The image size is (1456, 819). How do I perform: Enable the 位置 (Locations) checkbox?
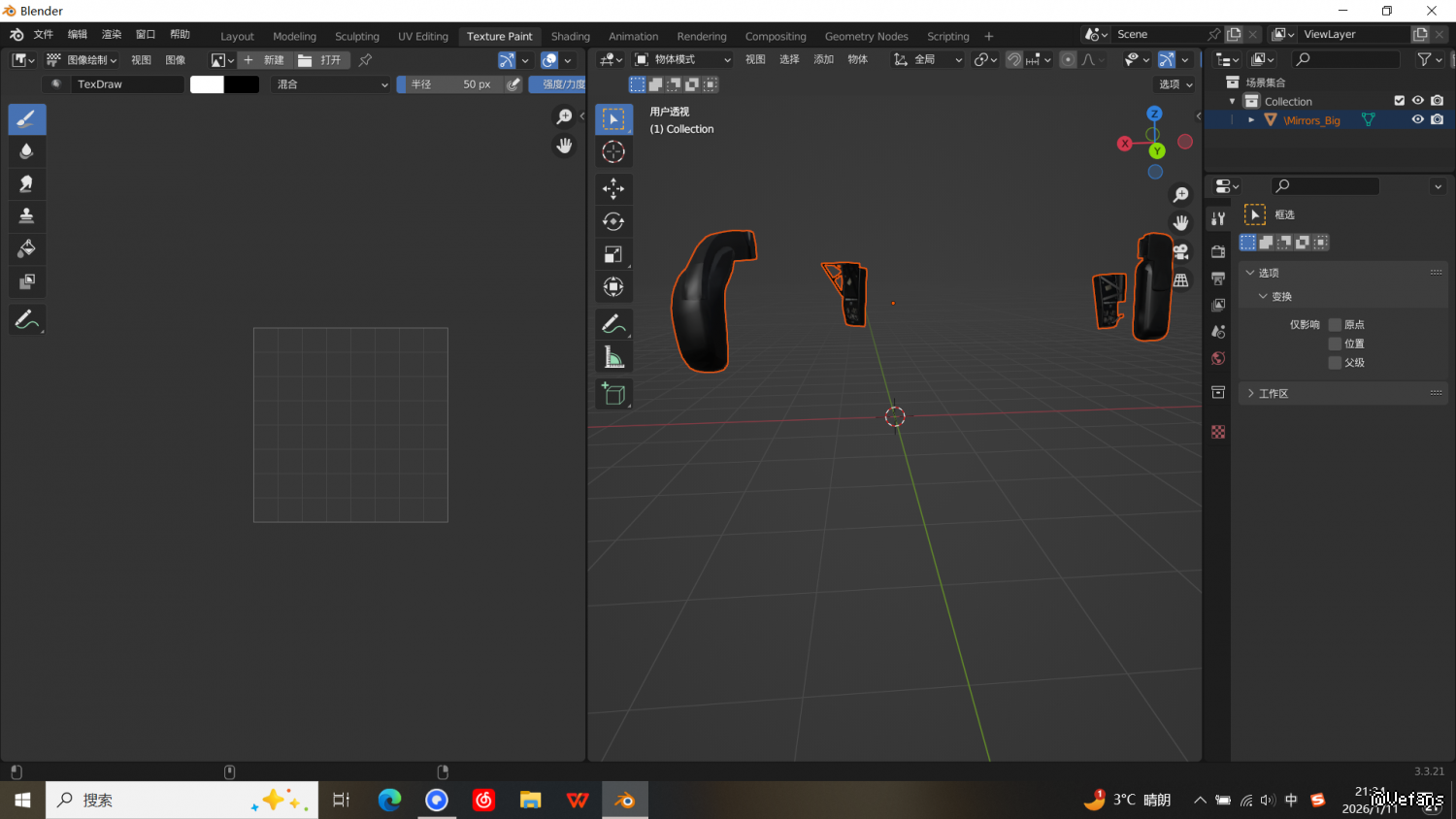(1335, 344)
